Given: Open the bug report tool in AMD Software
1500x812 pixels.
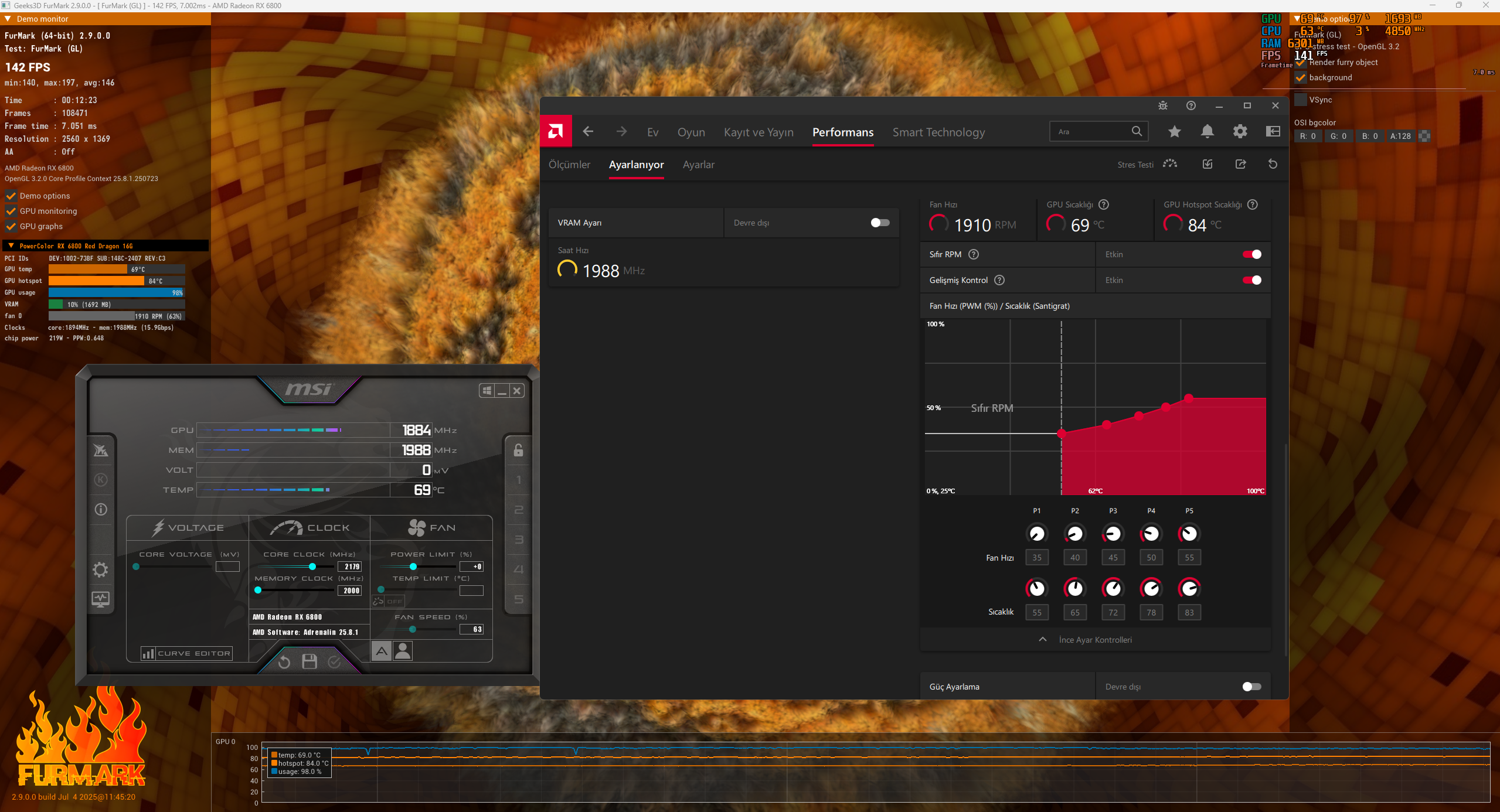Looking at the screenshot, I should (x=1163, y=105).
